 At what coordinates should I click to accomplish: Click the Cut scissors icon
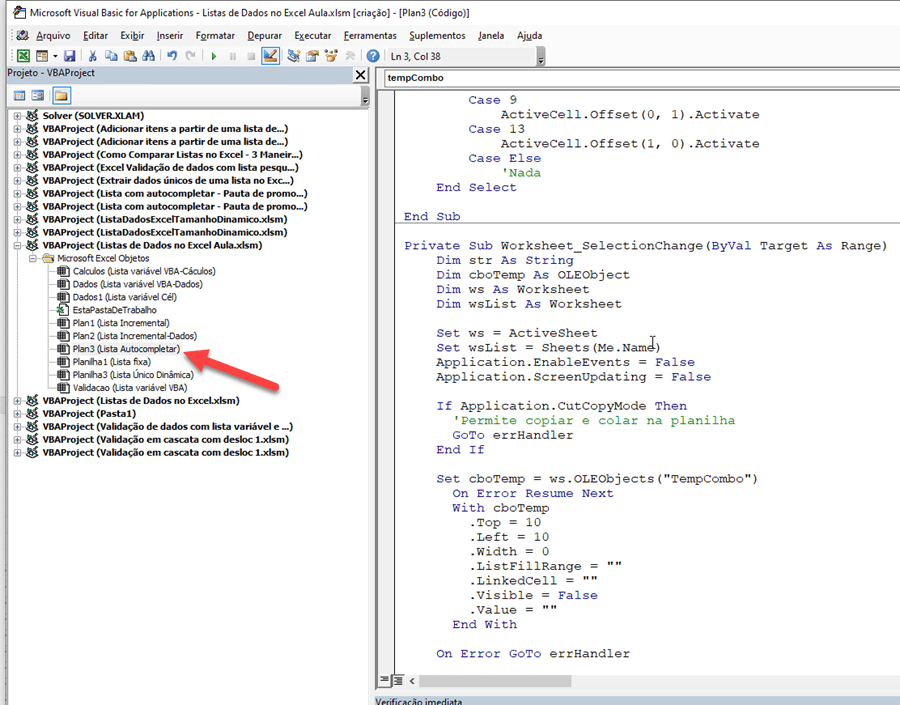[x=92, y=56]
